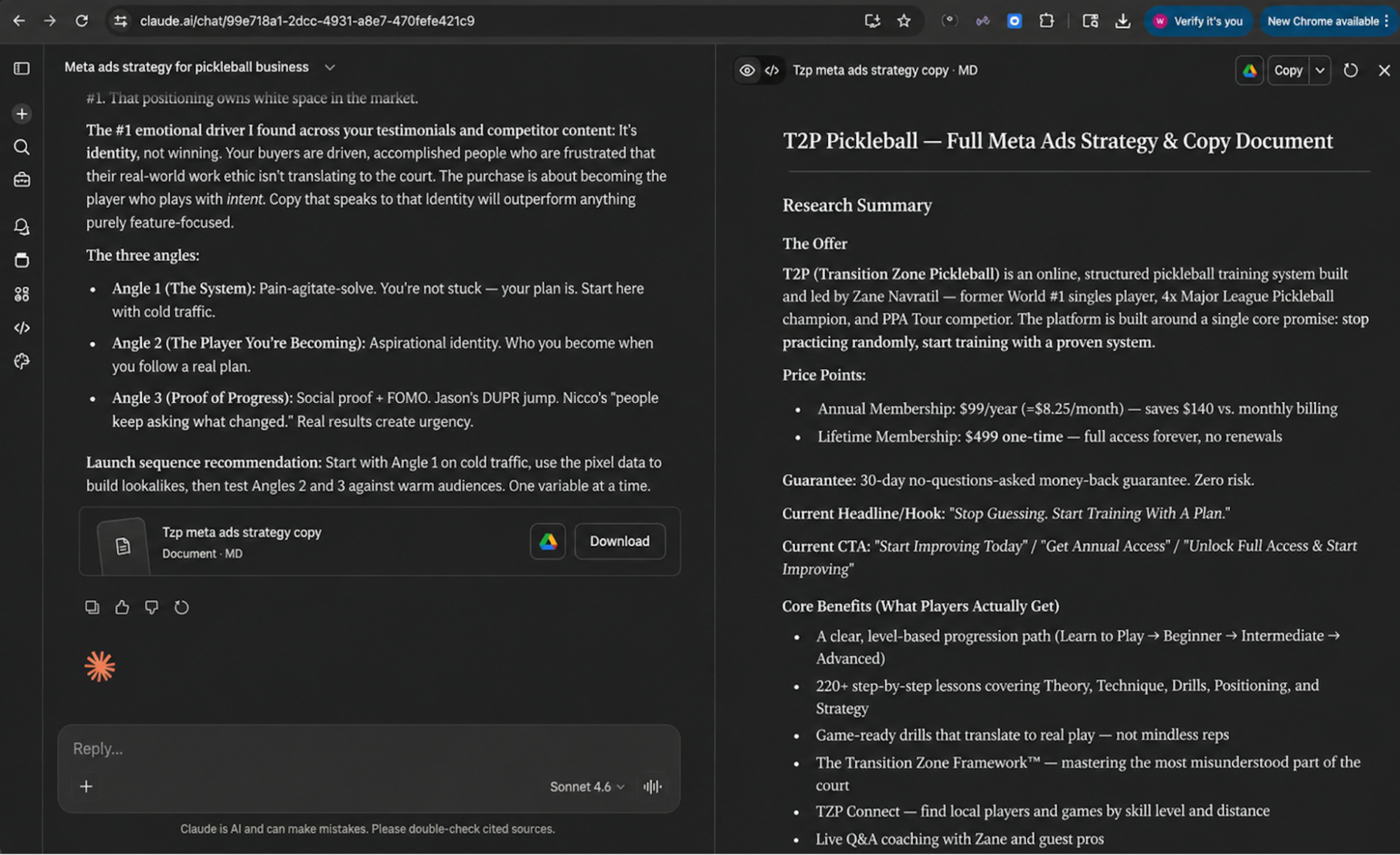Click the Current CTA line in document

click(x=1069, y=557)
